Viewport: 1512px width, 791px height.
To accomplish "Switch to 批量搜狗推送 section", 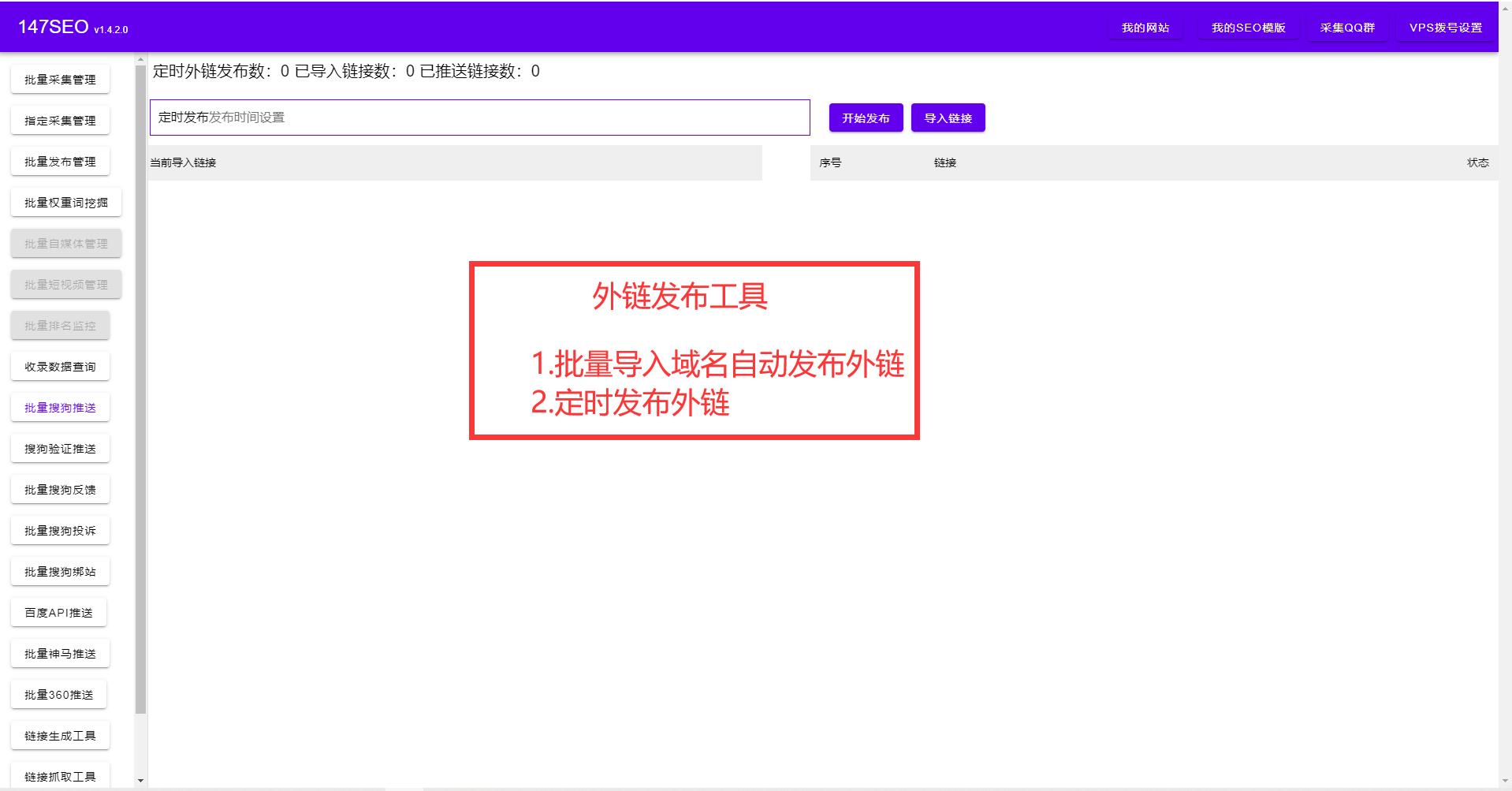I will point(60,407).
